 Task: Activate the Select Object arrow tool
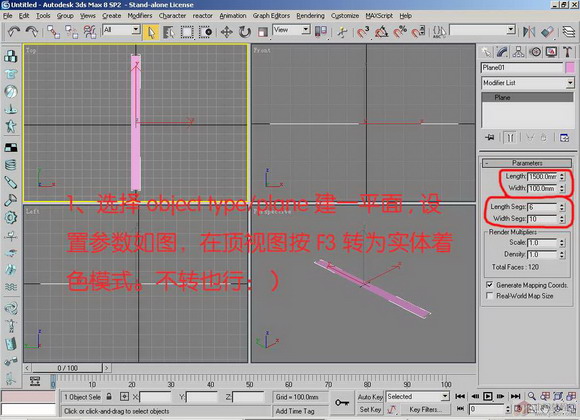(x=151, y=32)
